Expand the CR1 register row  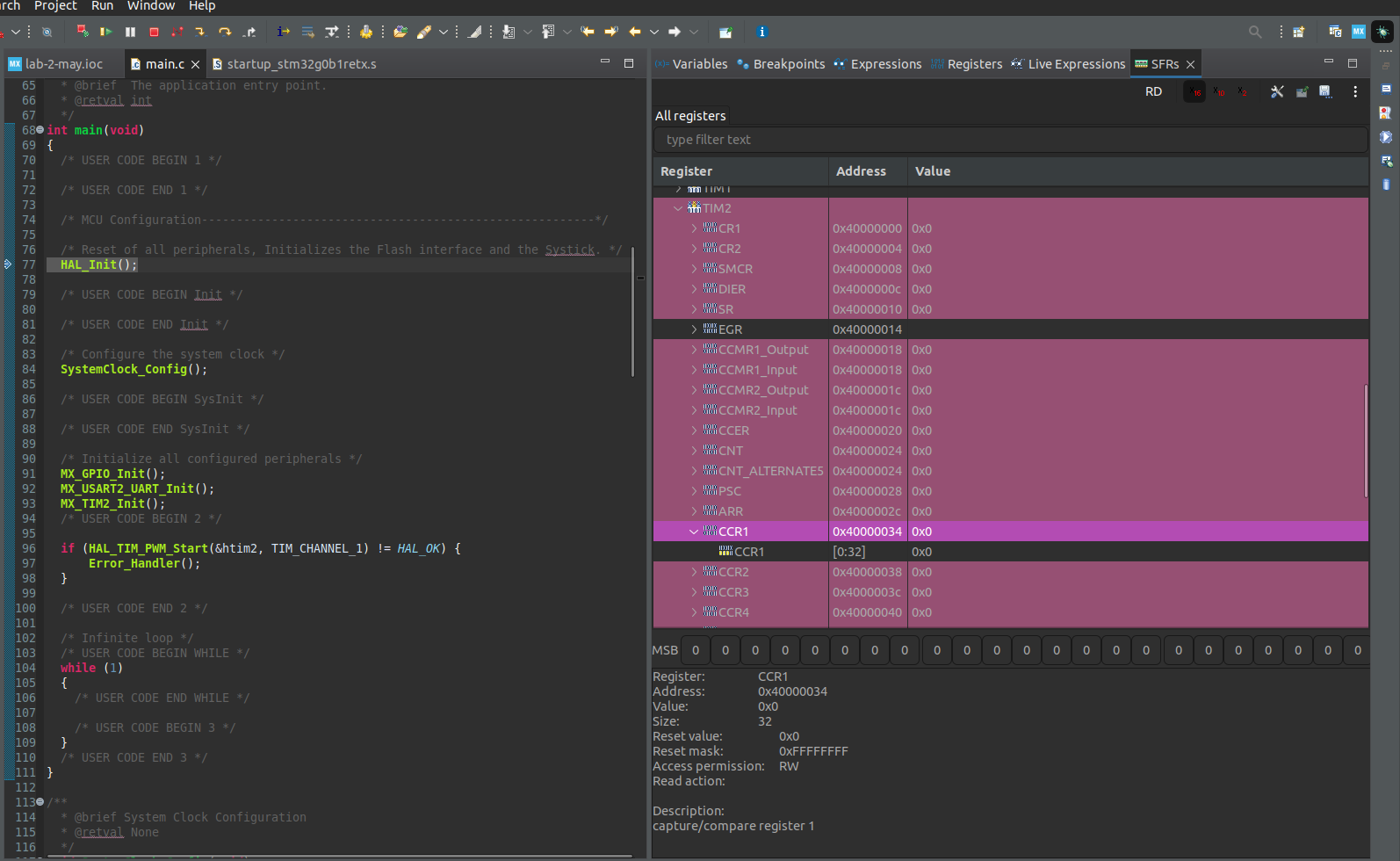(694, 228)
